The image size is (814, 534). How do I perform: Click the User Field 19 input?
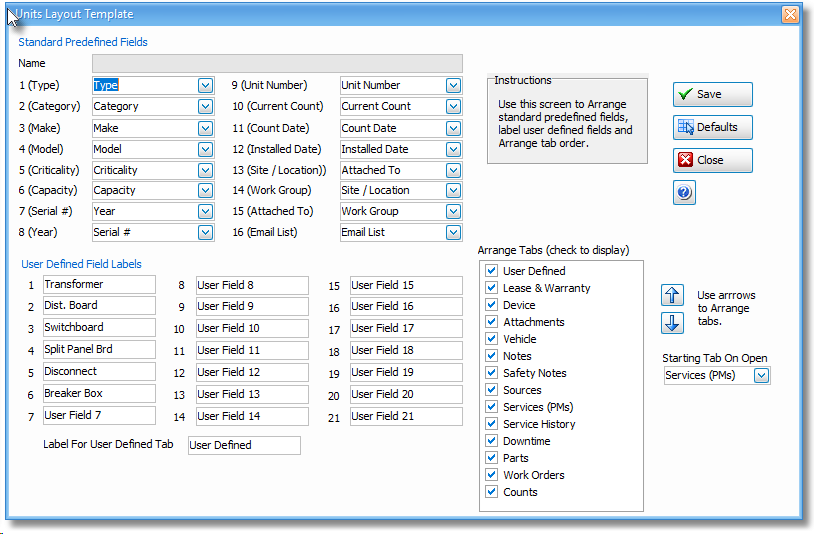406,373
